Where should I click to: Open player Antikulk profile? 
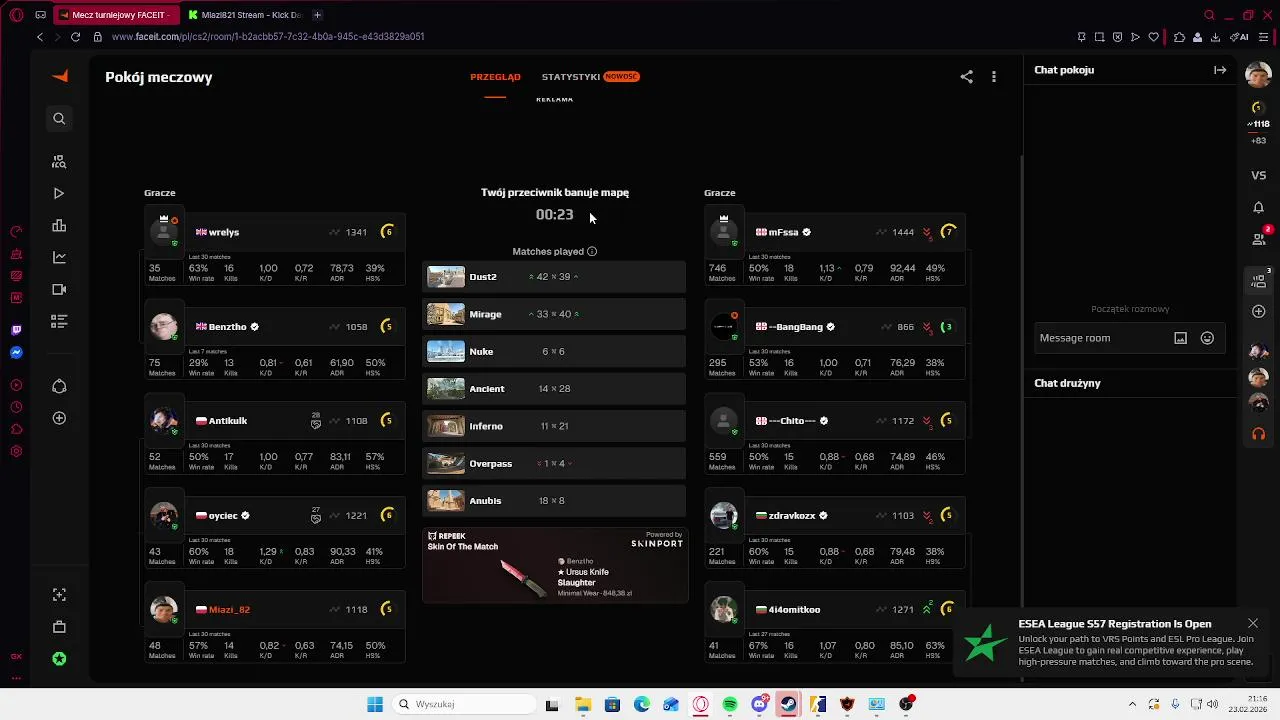[227, 421]
